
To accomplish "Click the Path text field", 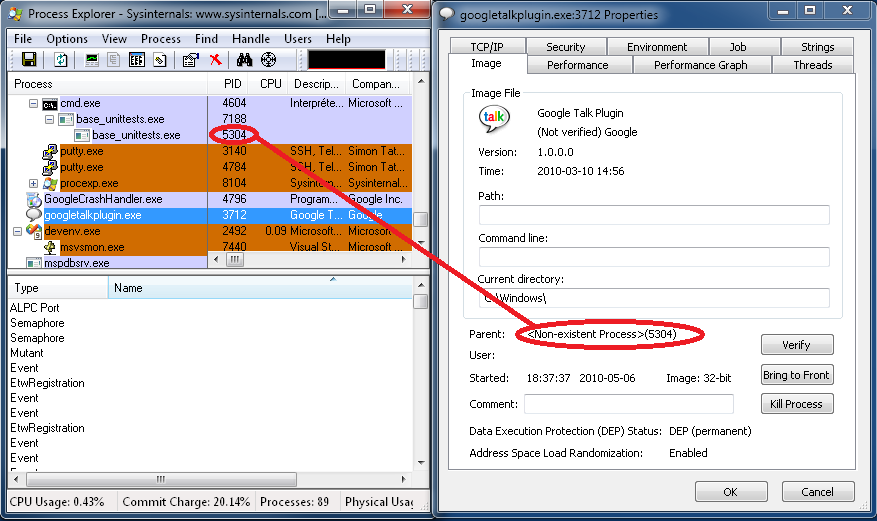I will (x=654, y=215).
